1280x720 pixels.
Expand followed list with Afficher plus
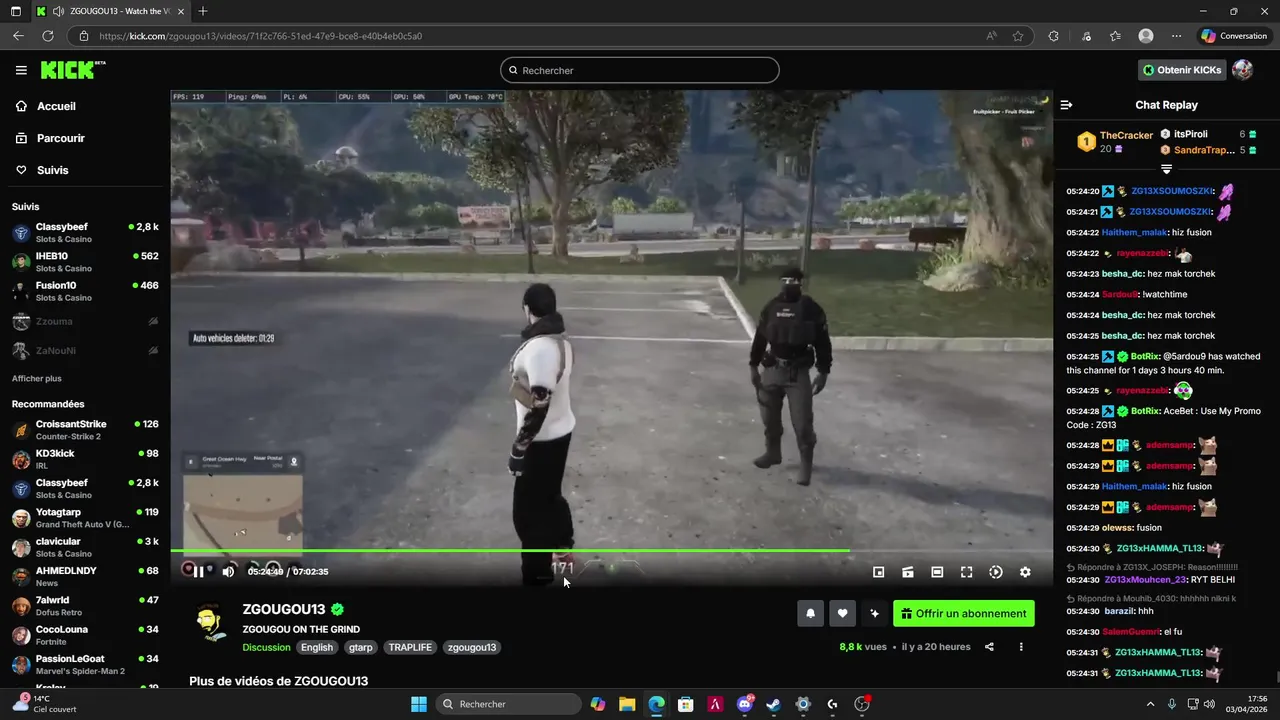pyautogui.click(x=37, y=379)
